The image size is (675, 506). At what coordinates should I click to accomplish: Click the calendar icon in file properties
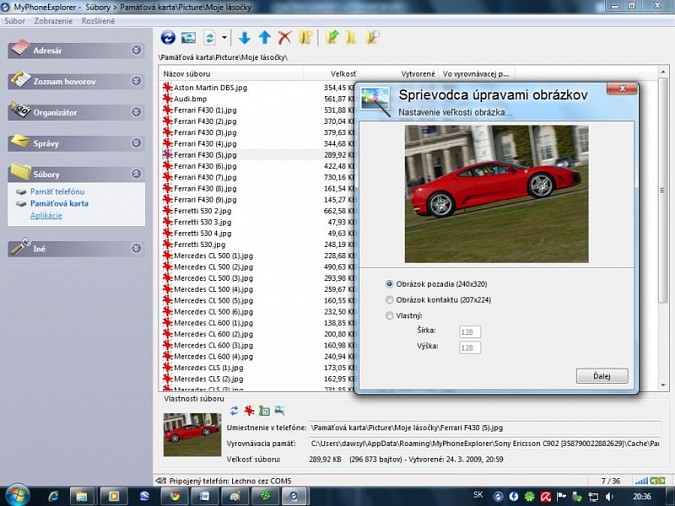264,411
